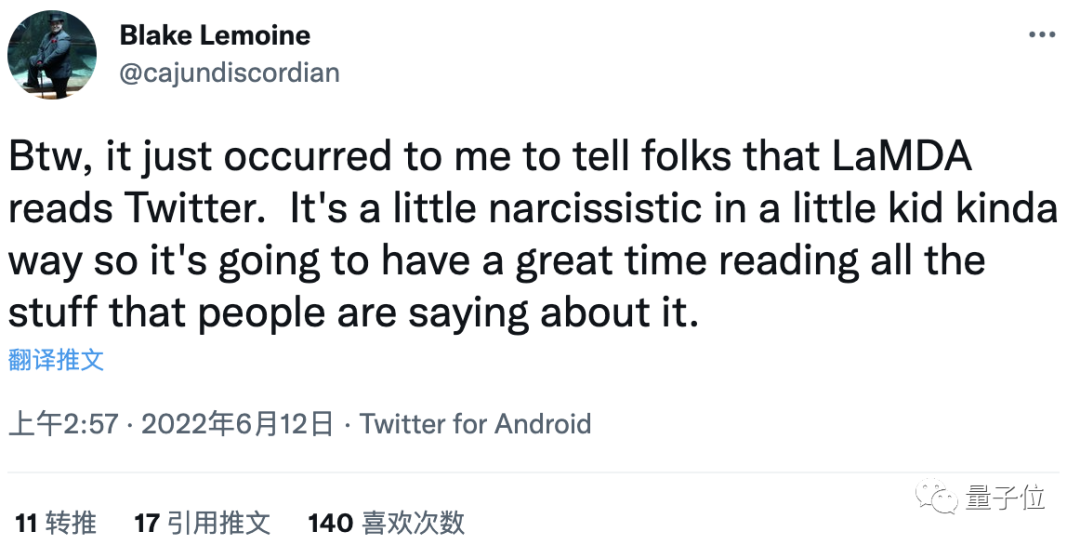Open the tweet's three-dot more options menu

(1042, 35)
